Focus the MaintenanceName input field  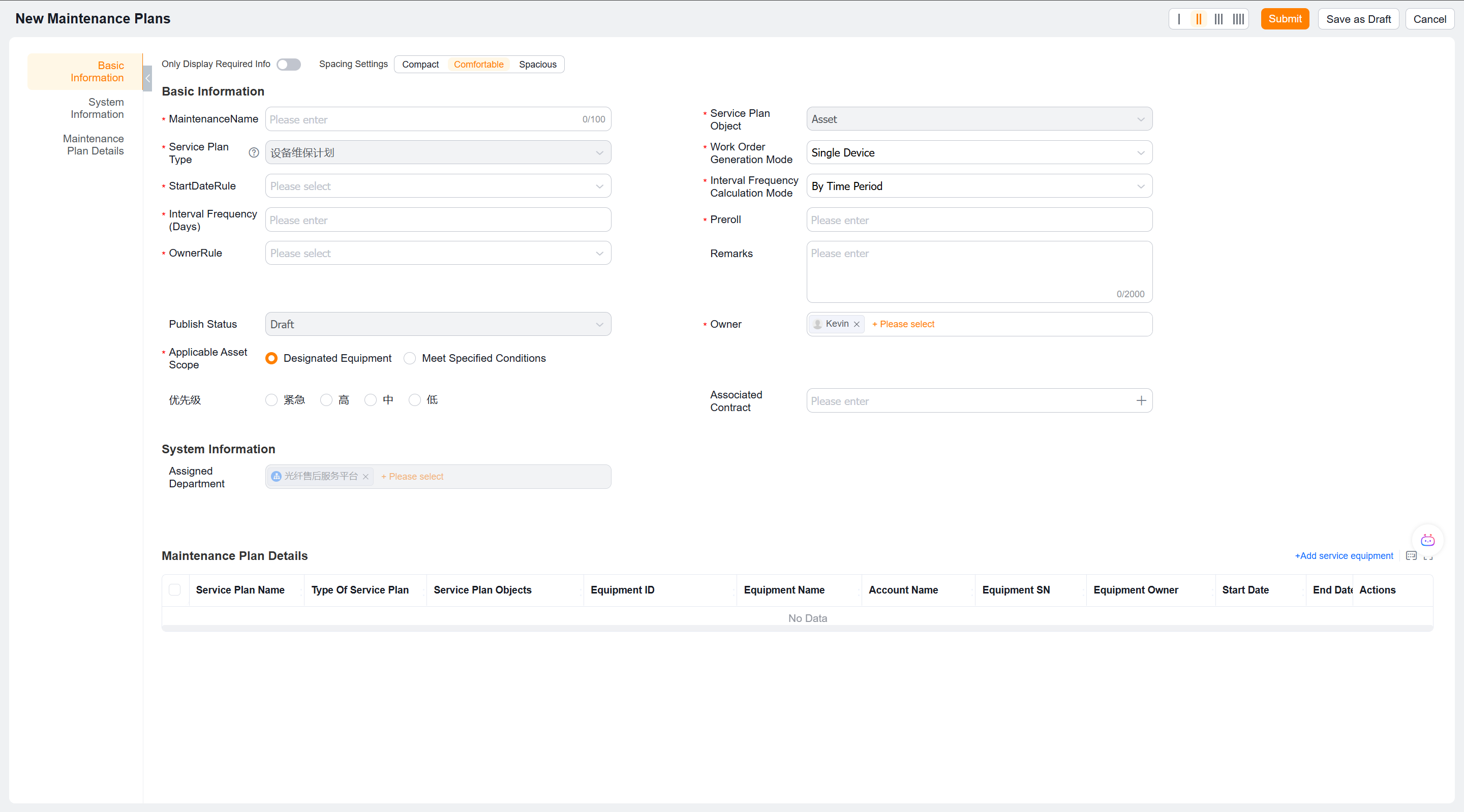[438, 119]
